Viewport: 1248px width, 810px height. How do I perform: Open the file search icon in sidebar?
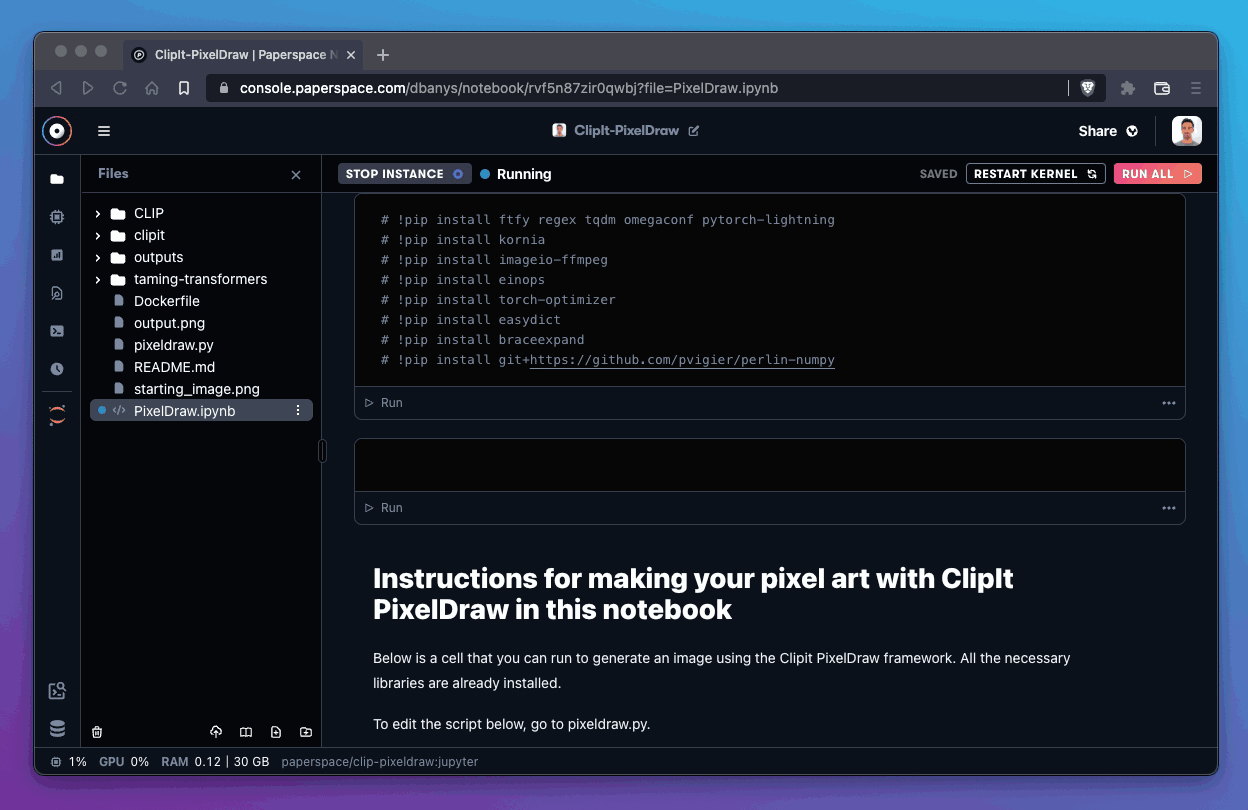(57, 293)
